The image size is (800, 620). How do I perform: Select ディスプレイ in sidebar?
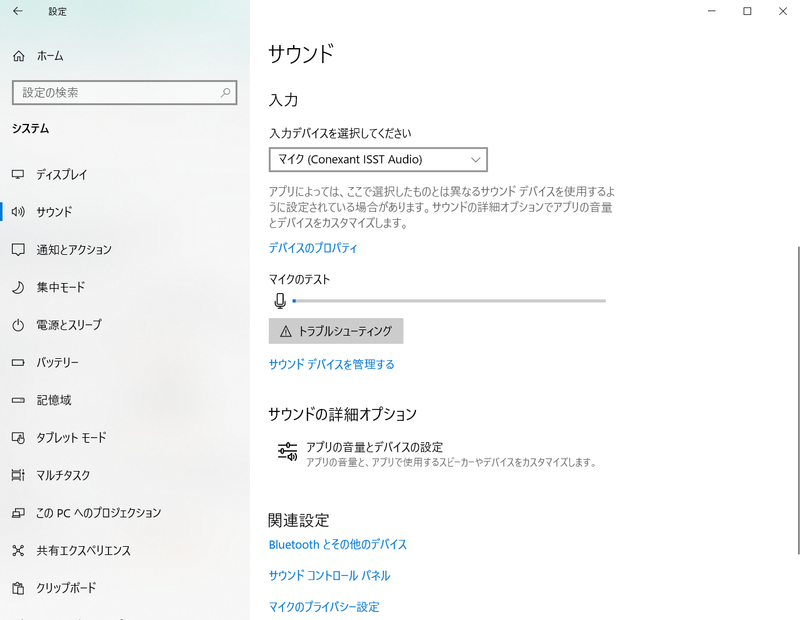click(x=62, y=175)
